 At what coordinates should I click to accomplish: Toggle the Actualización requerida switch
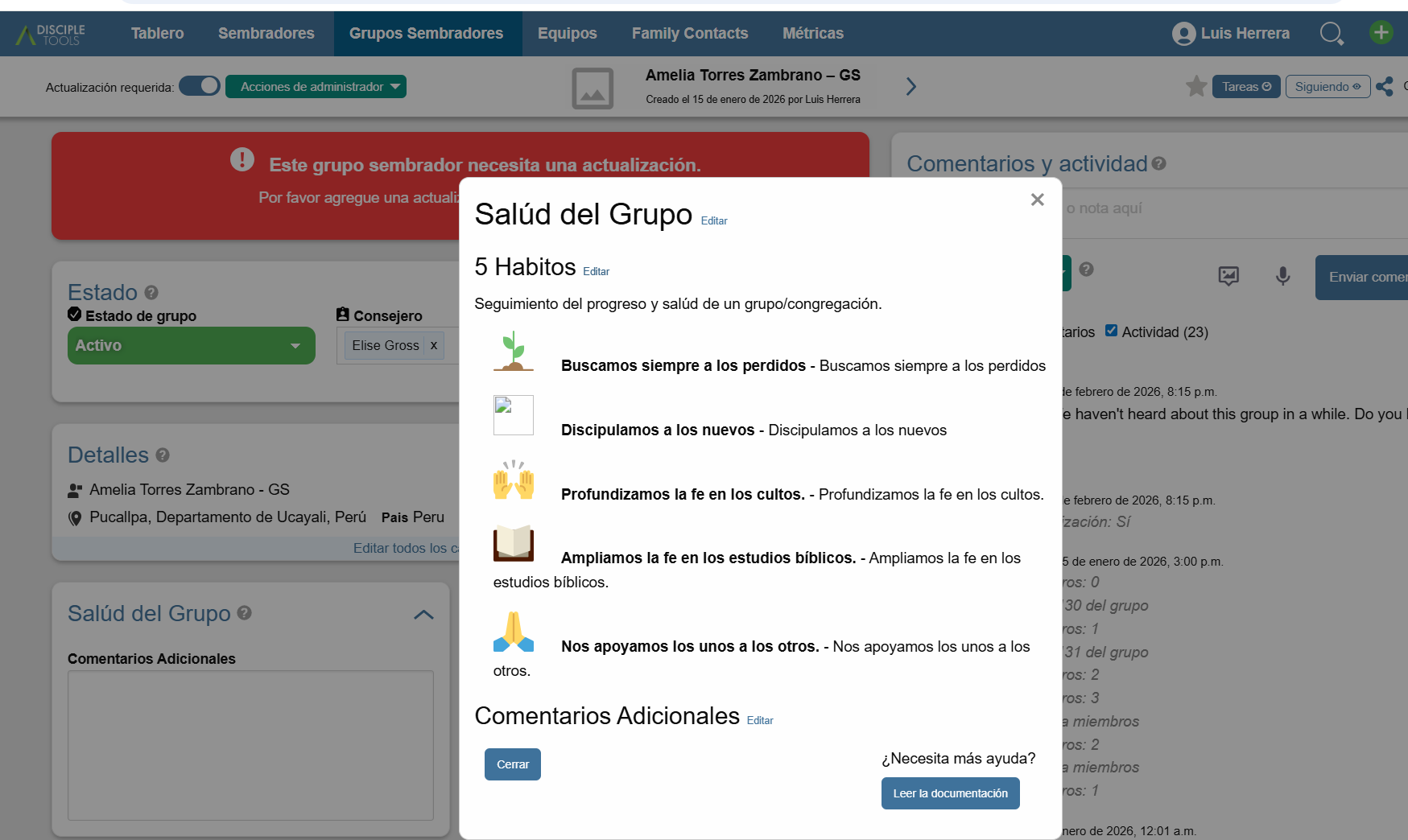coord(200,86)
